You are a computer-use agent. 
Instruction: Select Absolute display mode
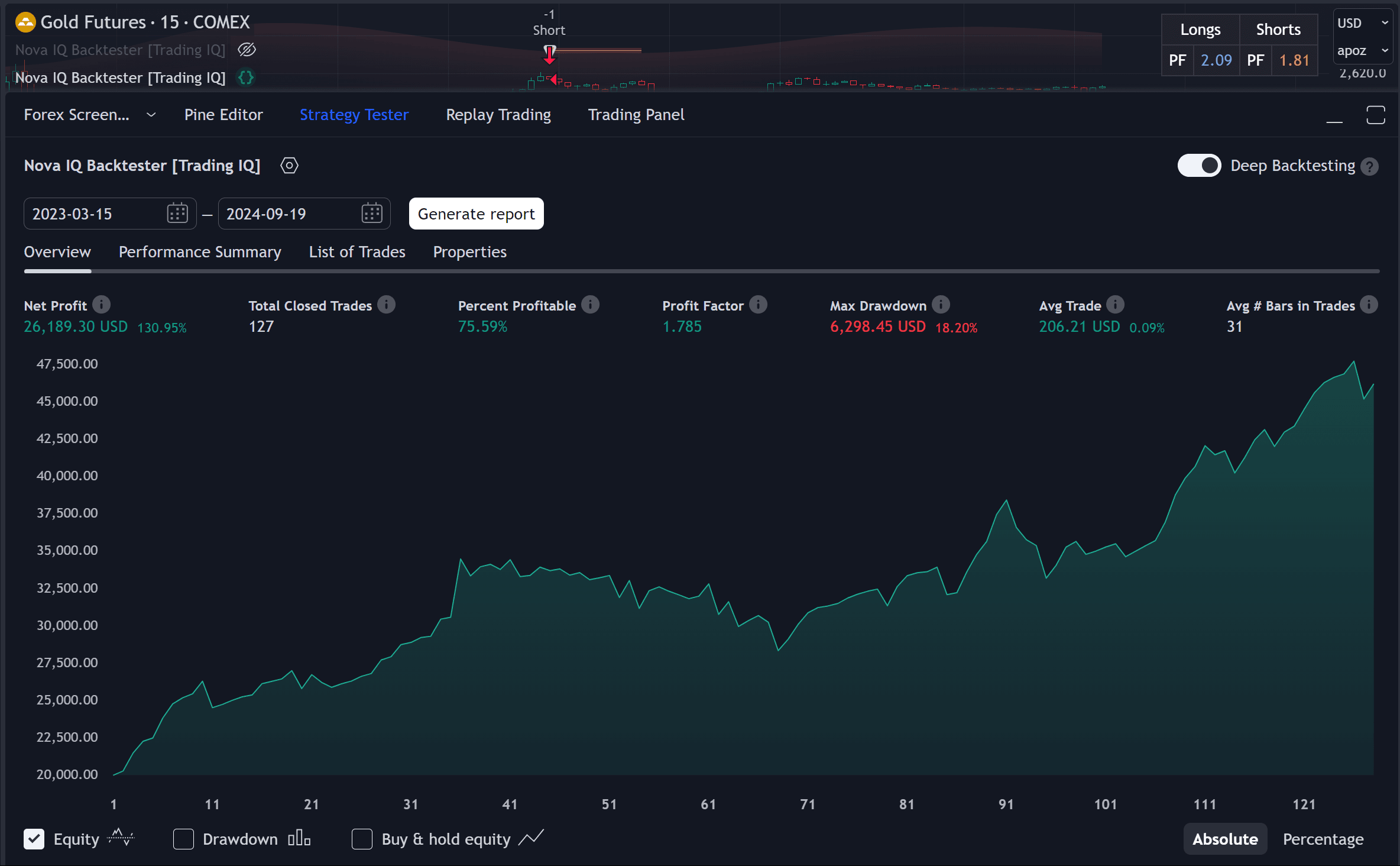[1225, 839]
